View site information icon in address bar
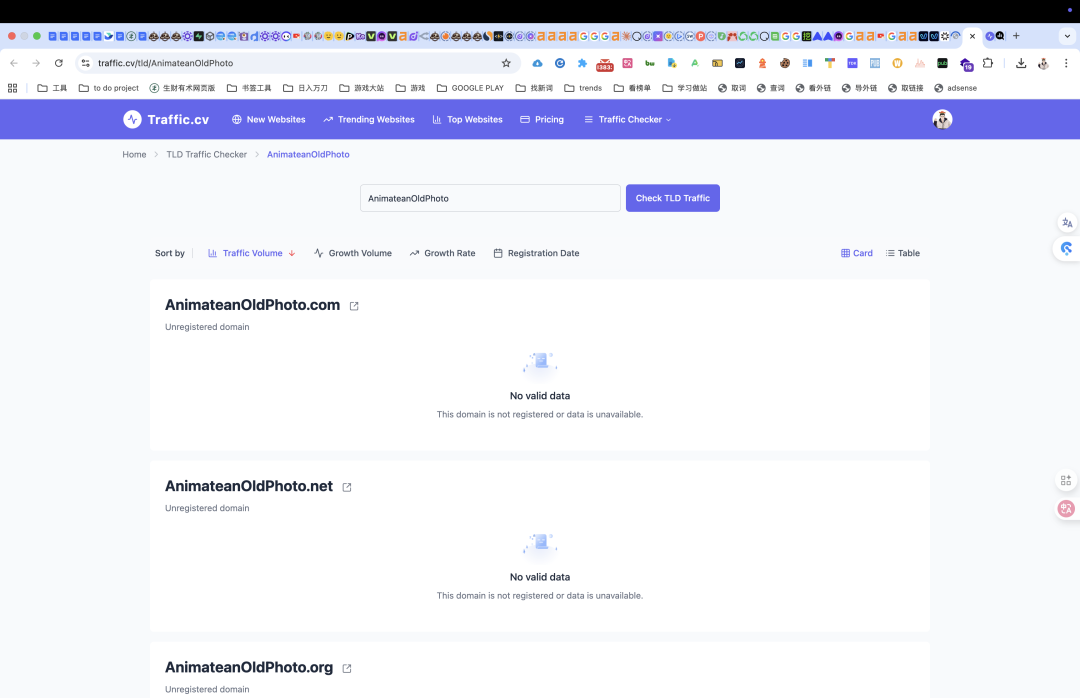The image size is (1080, 698). point(85,63)
